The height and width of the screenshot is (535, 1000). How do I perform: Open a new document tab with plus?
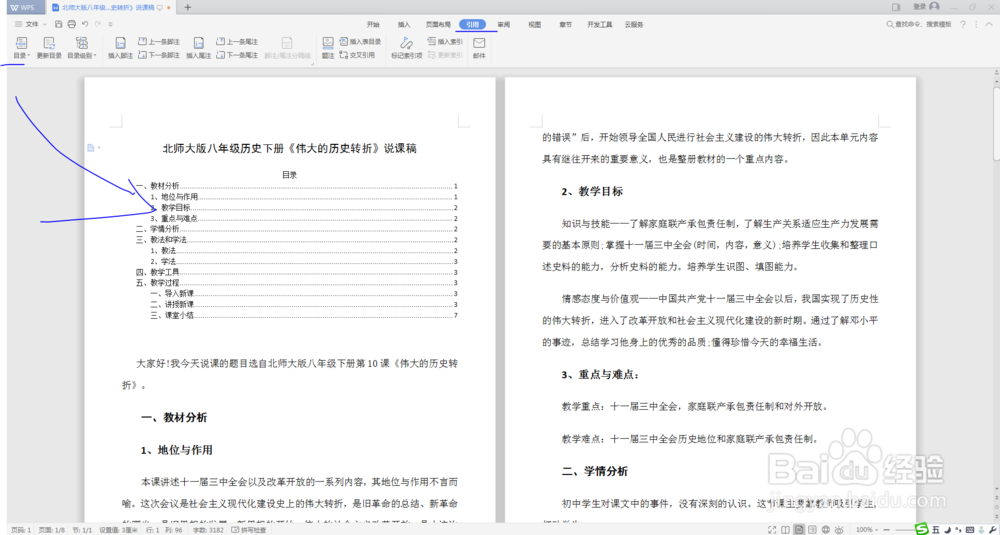(x=188, y=7)
